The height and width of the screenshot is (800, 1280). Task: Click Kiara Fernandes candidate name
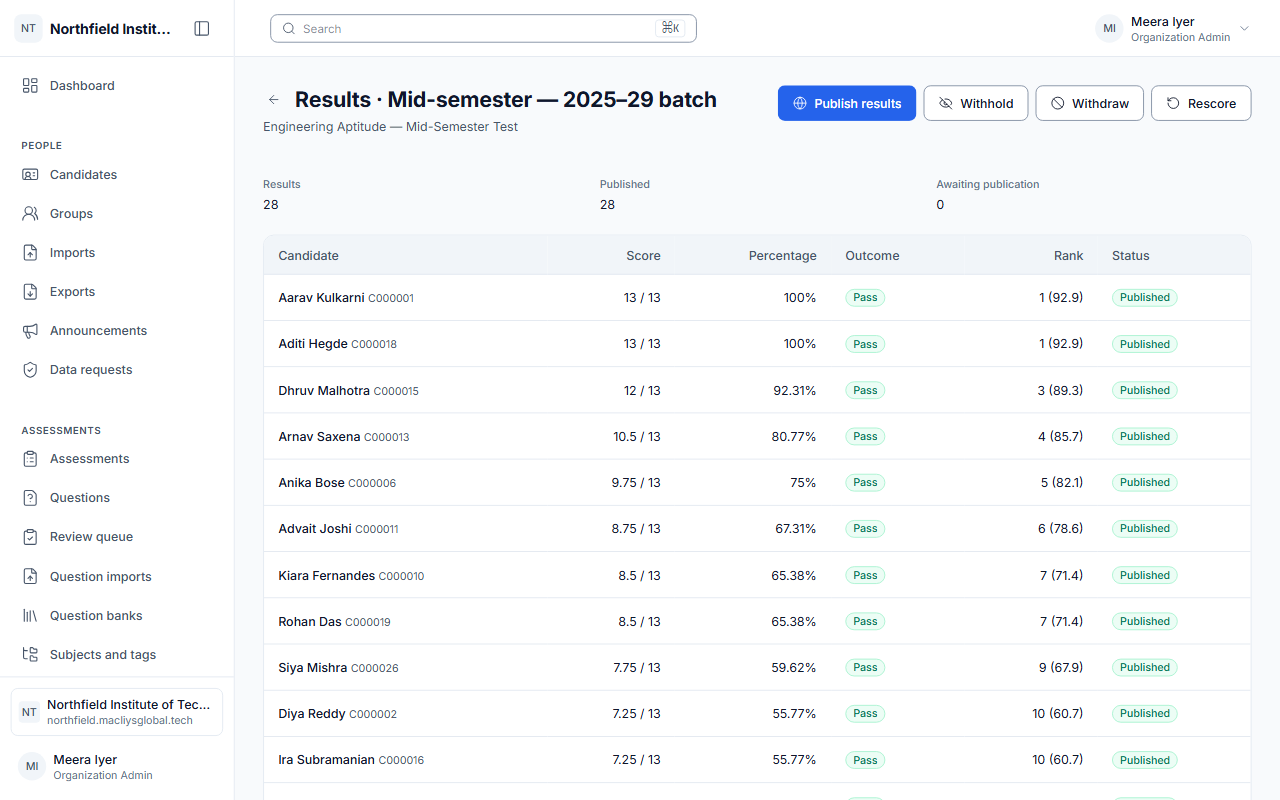pyautogui.click(x=327, y=576)
